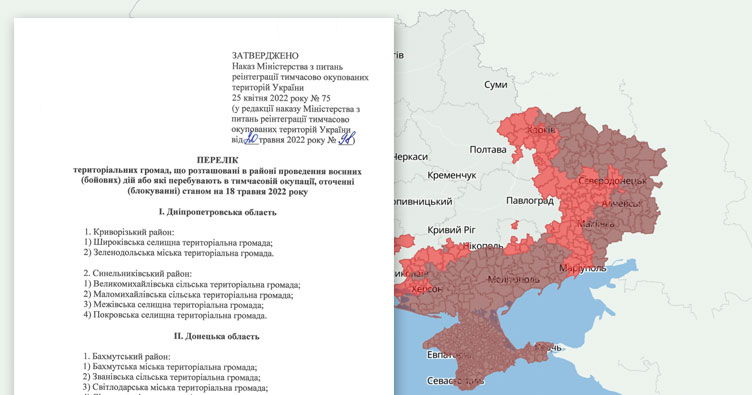Click the ПЕРЕЛІК document title
Image resolution: width=752 pixels, height=395 pixels.
(x=217, y=160)
